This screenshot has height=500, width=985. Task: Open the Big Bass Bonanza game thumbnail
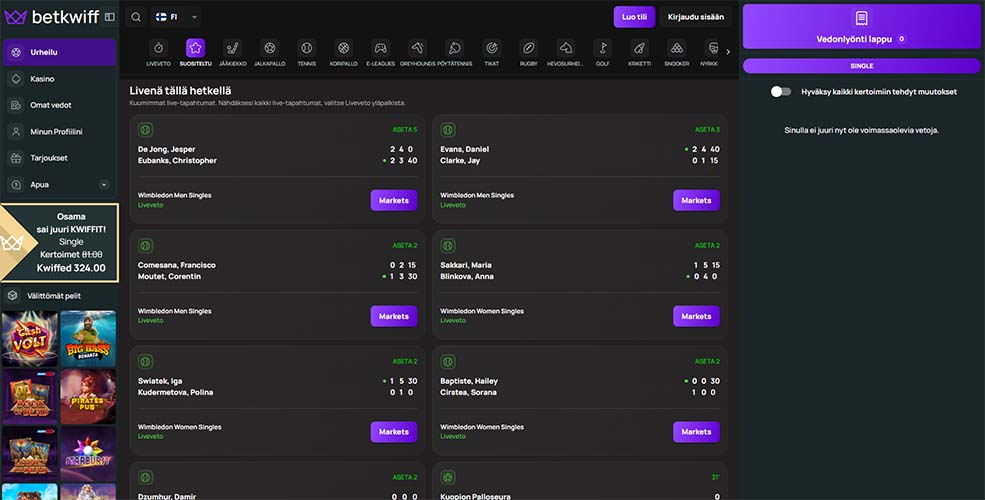(x=88, y=339)
